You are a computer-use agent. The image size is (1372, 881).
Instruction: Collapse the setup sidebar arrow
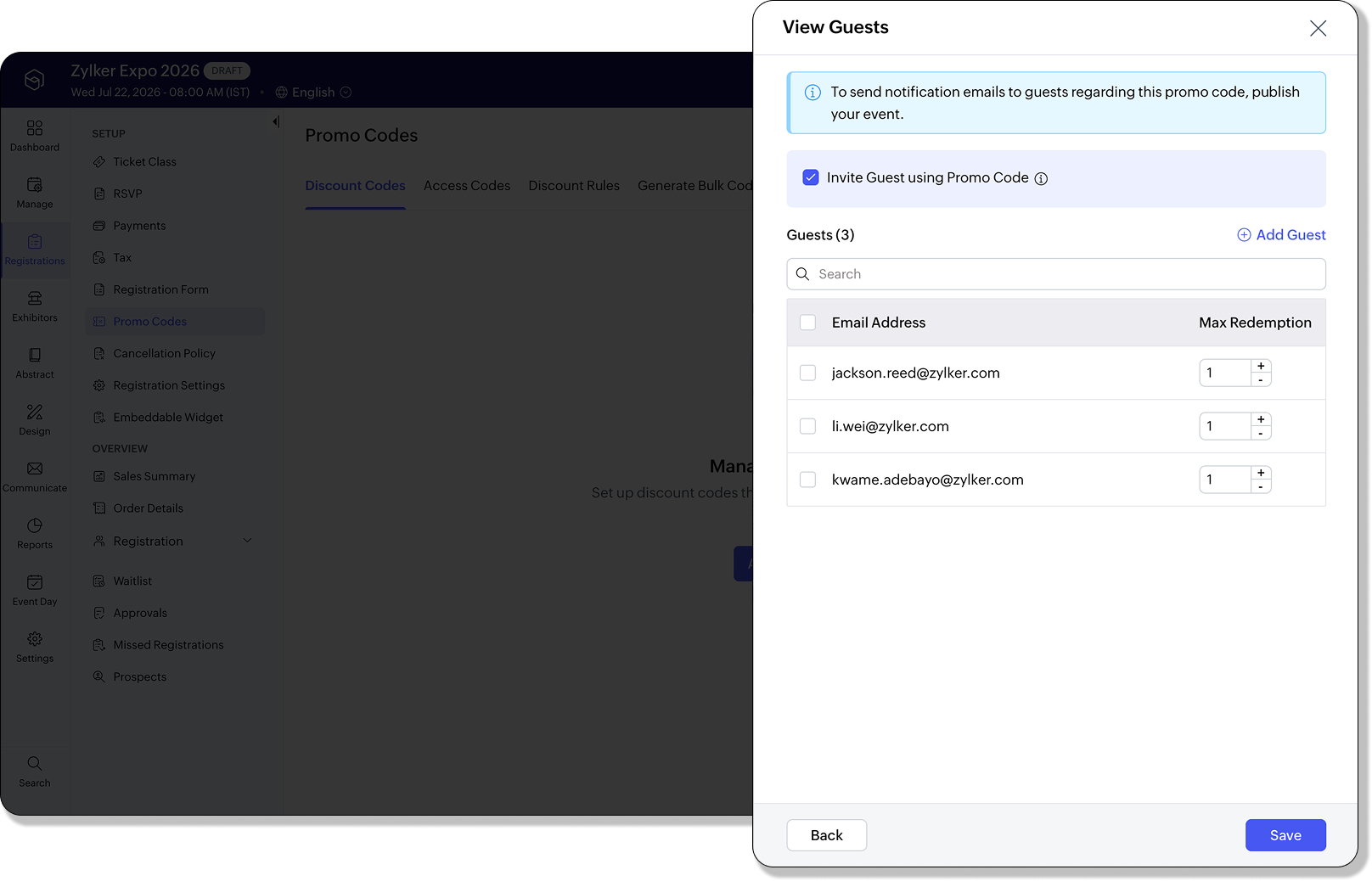pos(276,122)
